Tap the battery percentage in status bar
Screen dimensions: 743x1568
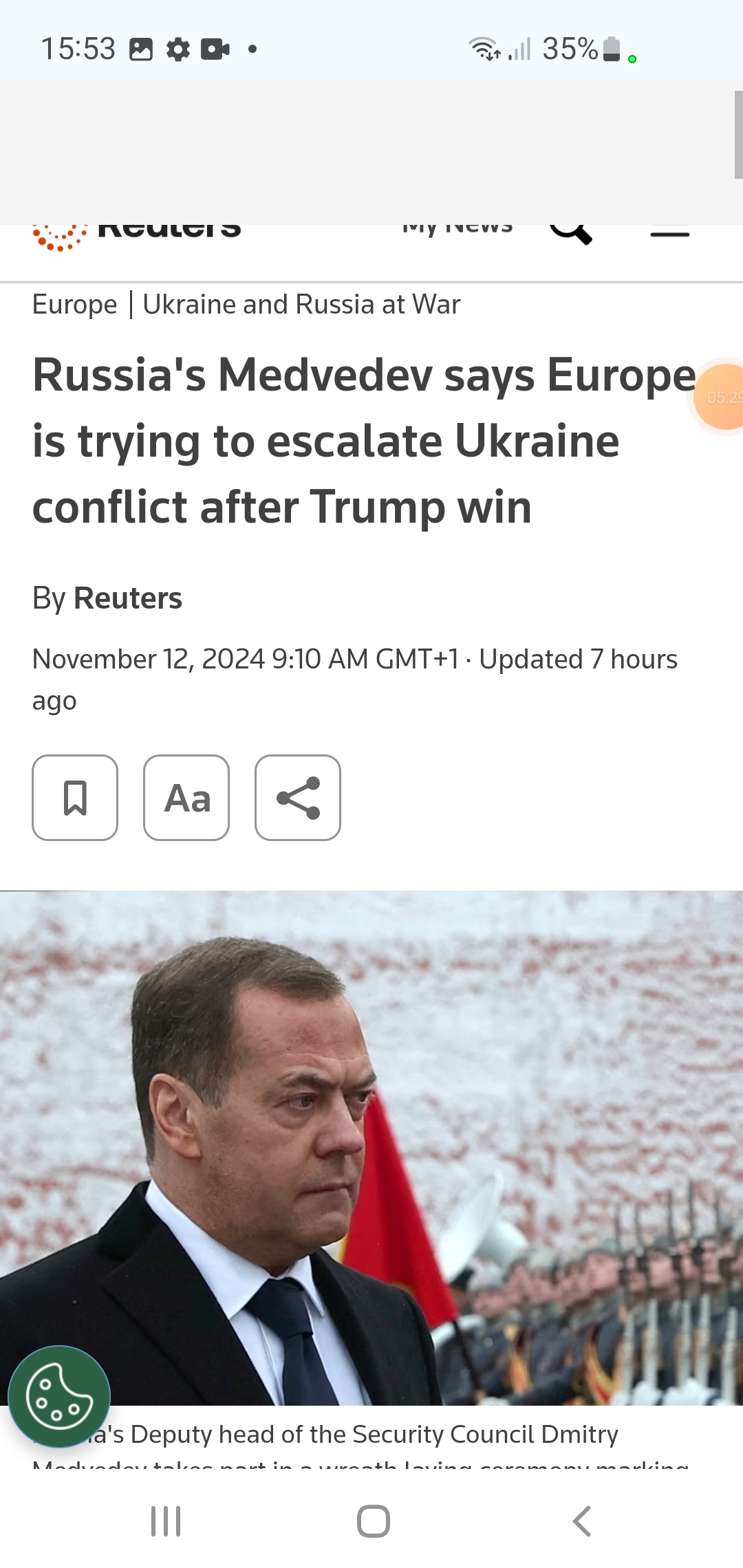[x=570, y=49]
